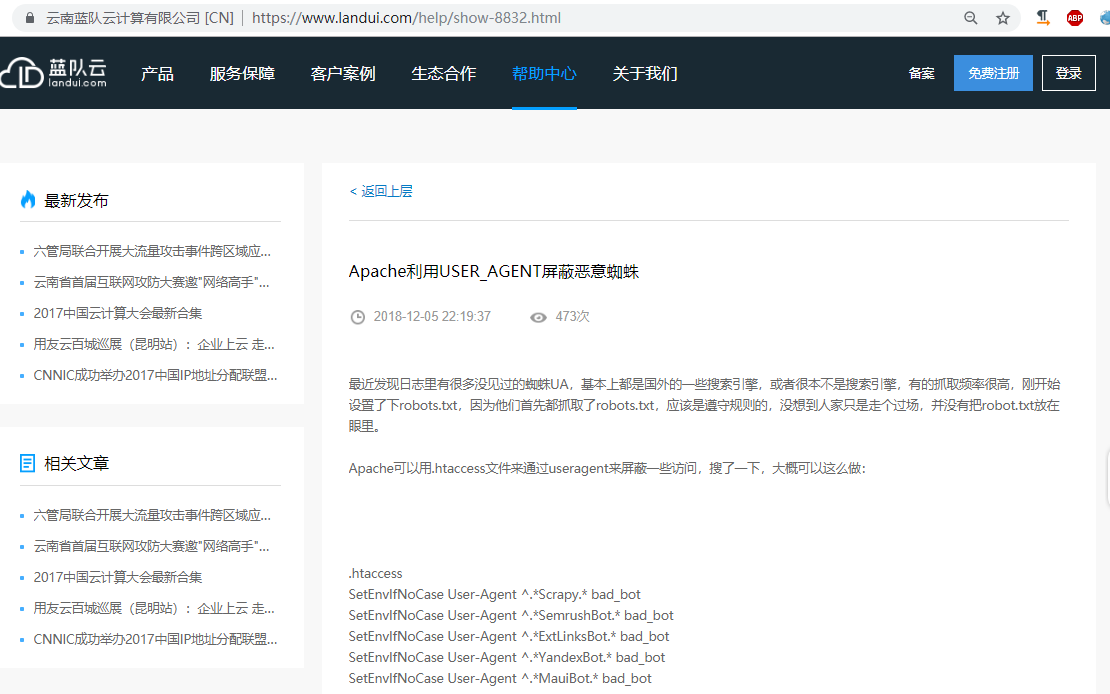Click the lock icon for site security info
Screen dimensions: 1110x694
pos(28,18)
